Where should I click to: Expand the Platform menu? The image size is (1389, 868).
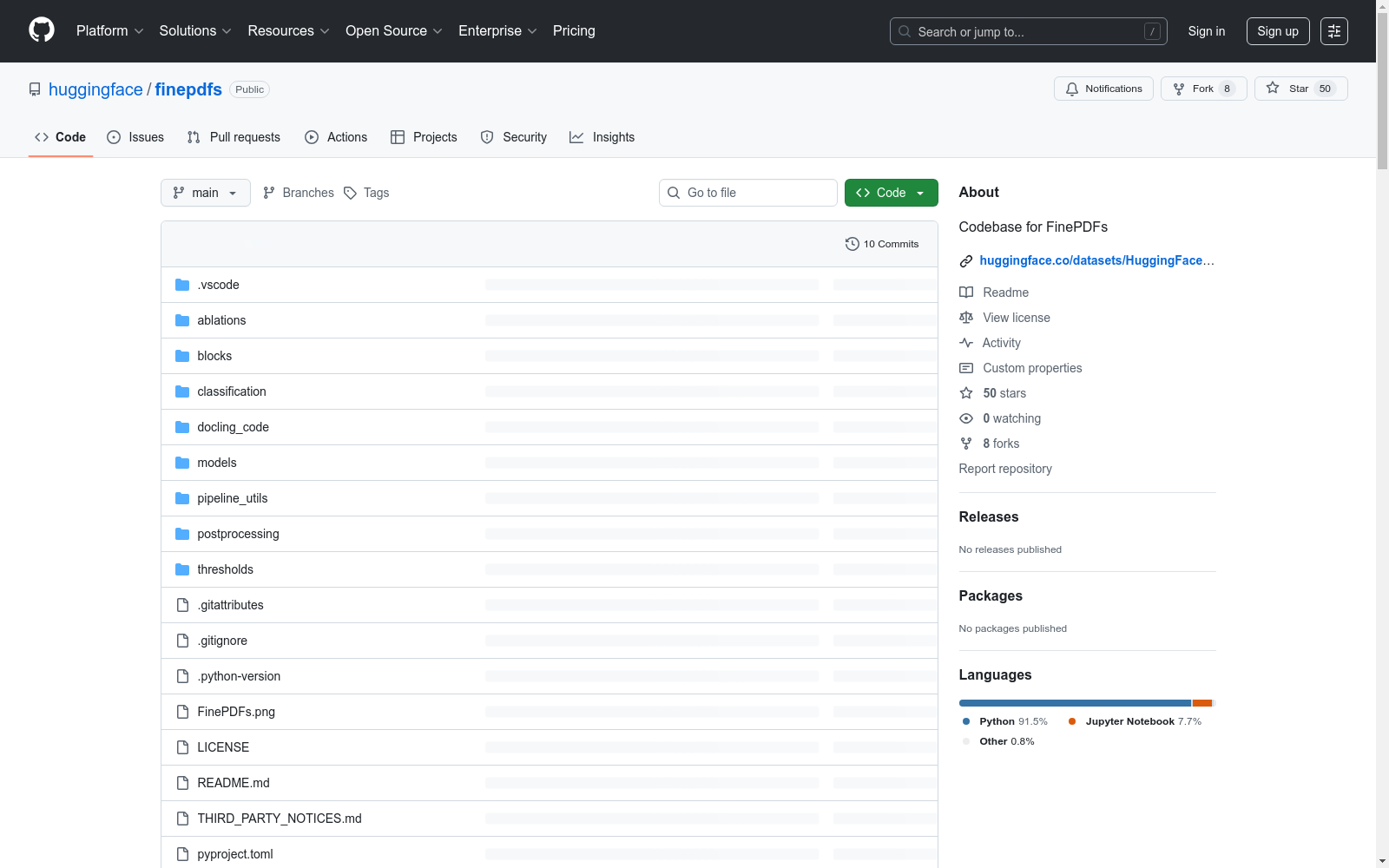[110, 31]
